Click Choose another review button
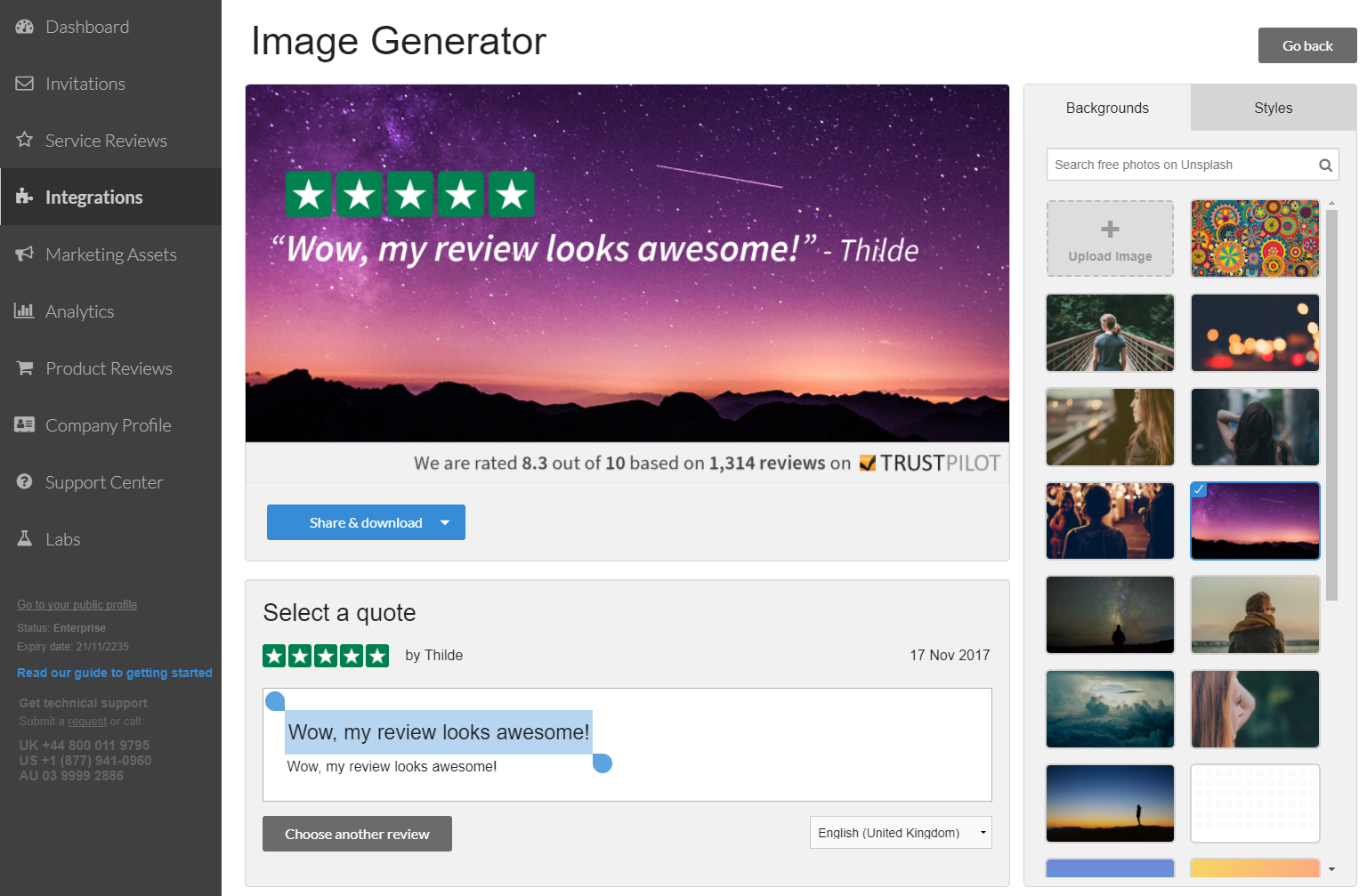This screenshot has height=896, width=1367. click(x=357, y=834)
